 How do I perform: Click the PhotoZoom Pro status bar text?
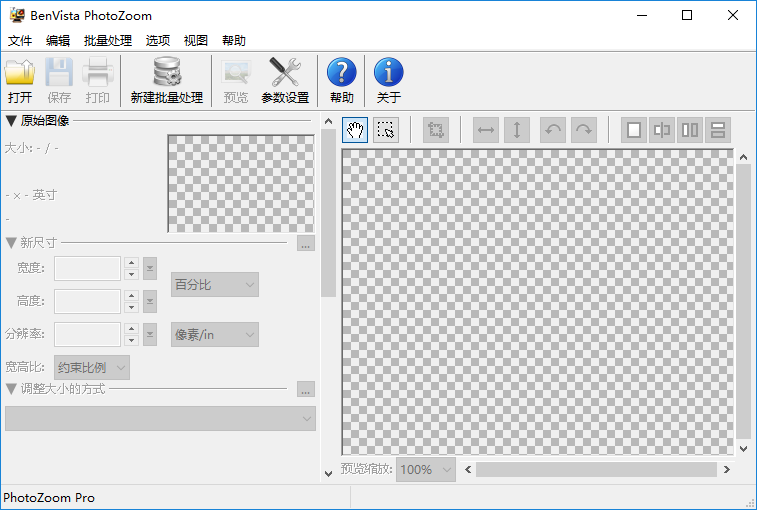click(x=49, y=497)
